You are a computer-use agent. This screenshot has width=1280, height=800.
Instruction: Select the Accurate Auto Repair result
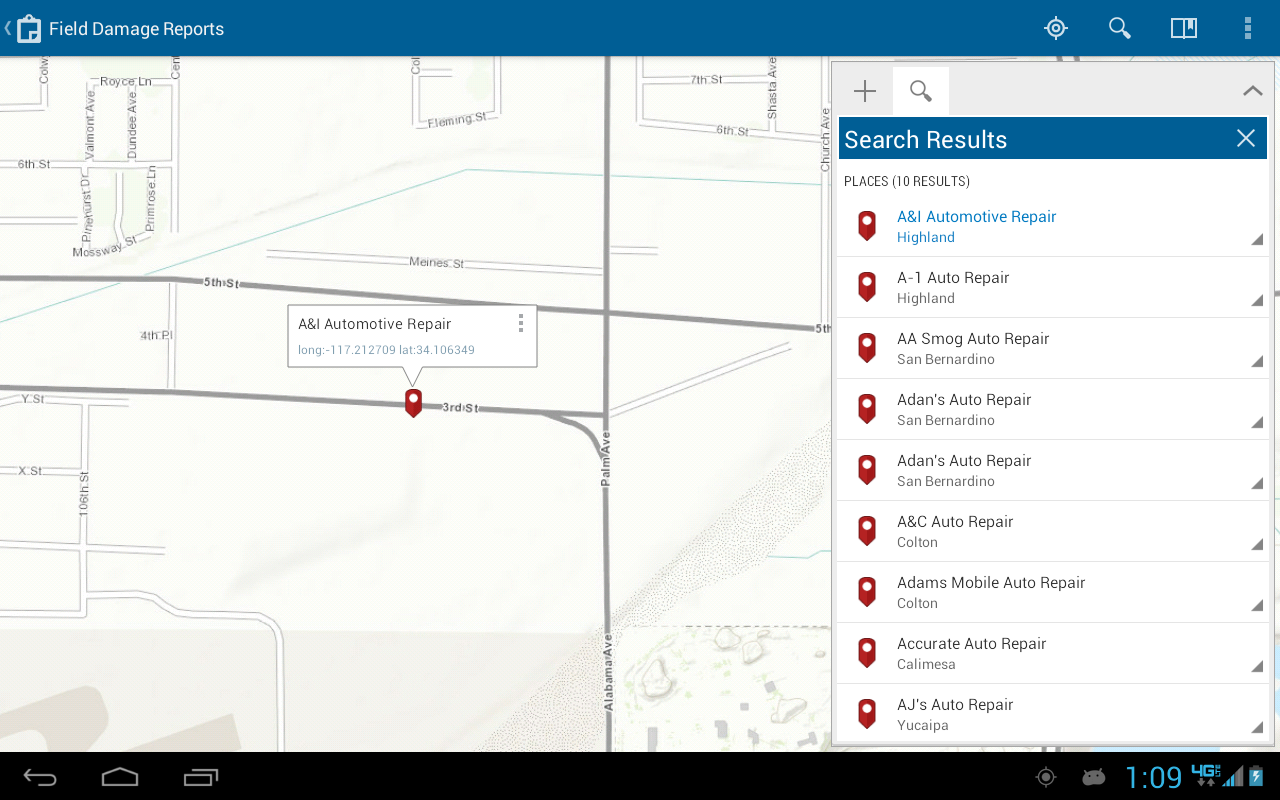point(1052,653)
